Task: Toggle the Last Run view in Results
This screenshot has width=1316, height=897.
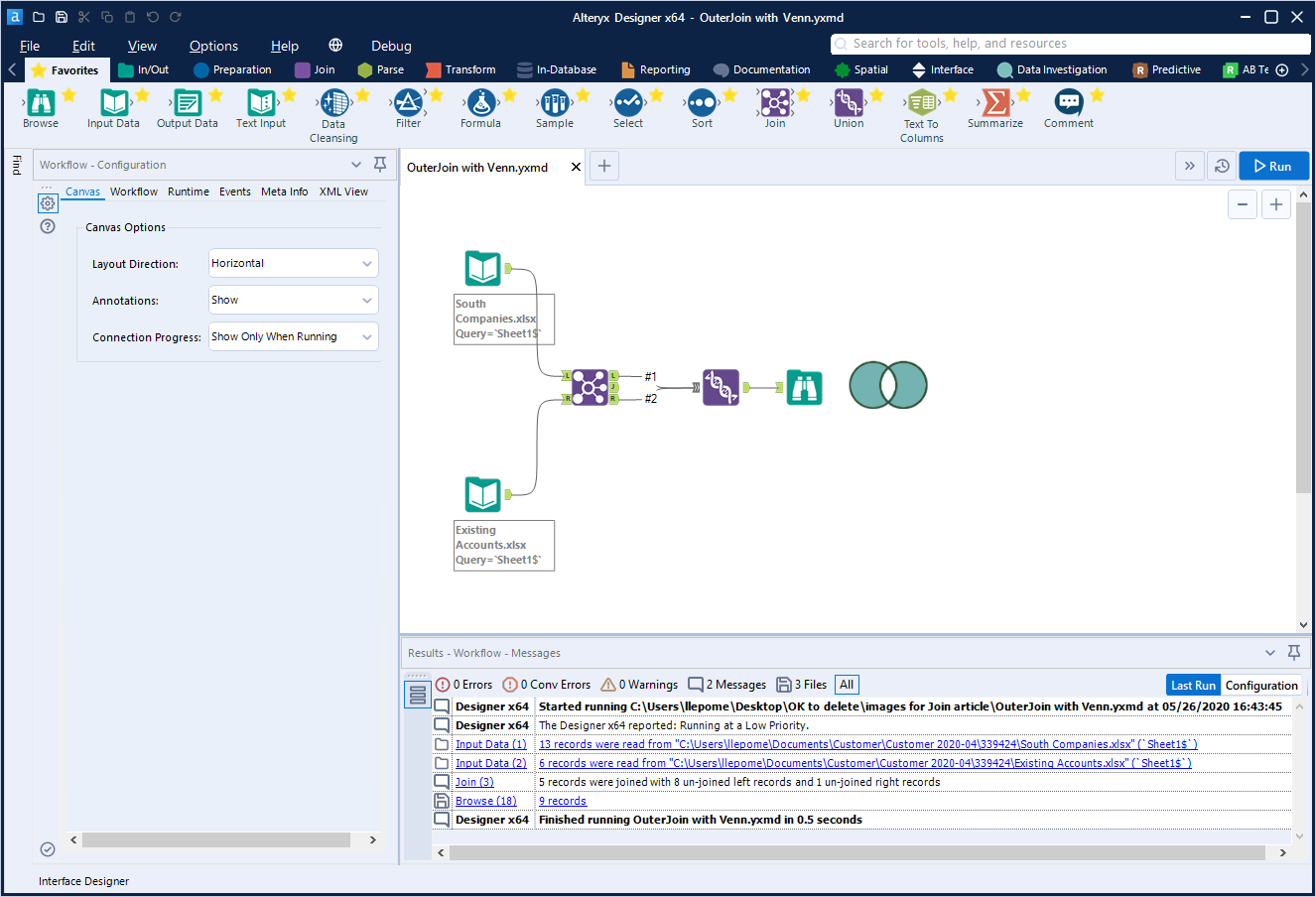Action: click(x=1193, y=685)
